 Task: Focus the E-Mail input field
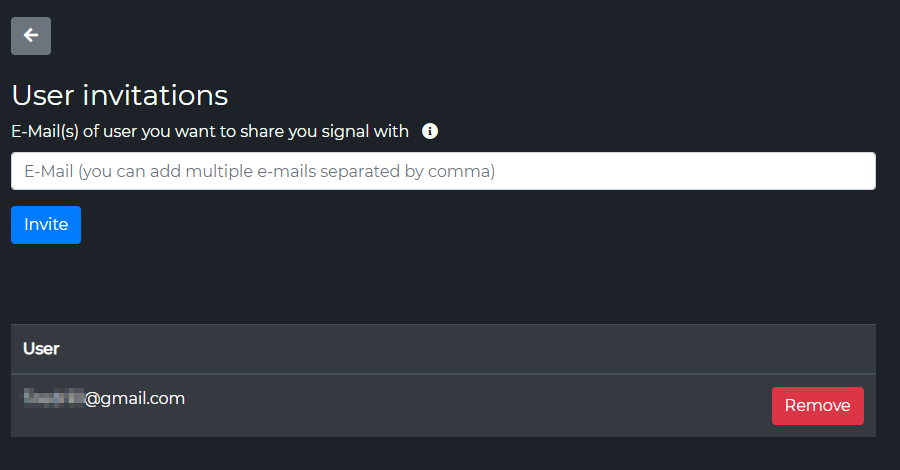pos(443,171)
